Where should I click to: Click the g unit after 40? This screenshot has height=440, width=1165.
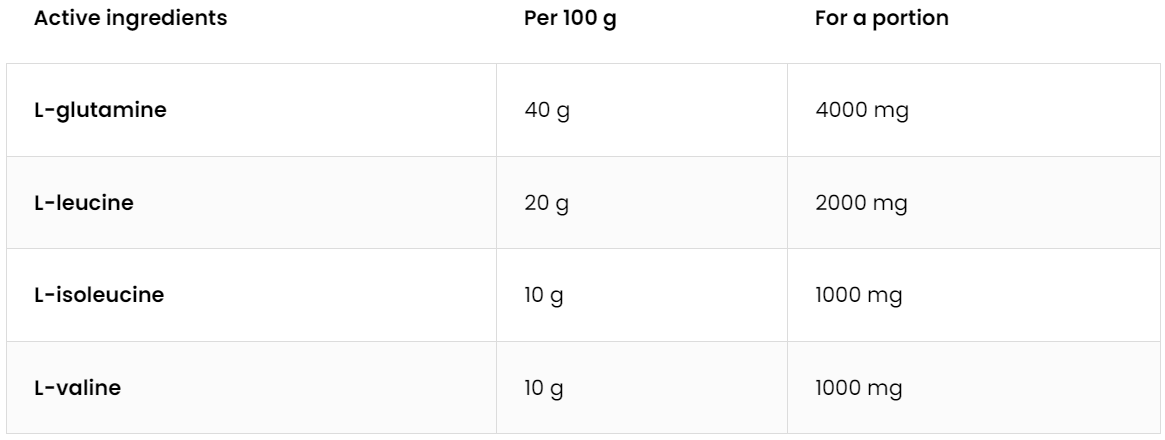[x=562, y=111]
